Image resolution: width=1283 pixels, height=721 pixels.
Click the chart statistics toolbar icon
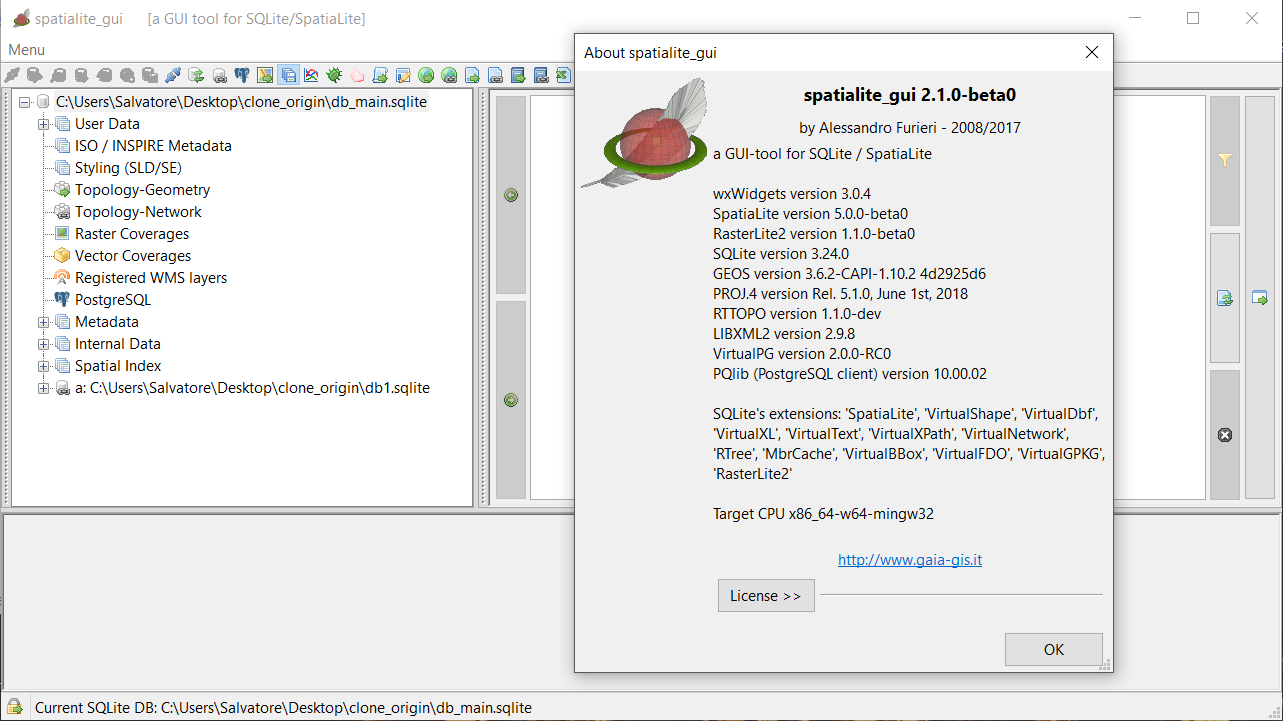click(311, 75)
